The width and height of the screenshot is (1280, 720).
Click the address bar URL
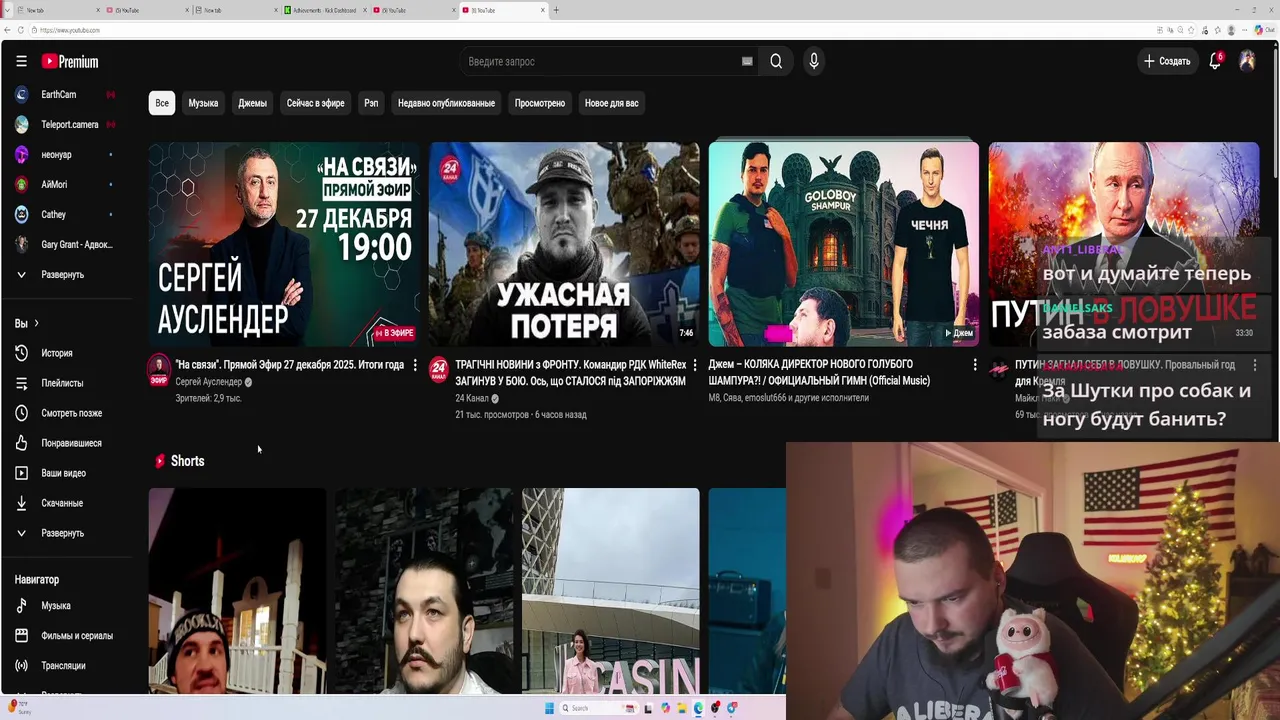click(70, 30)
